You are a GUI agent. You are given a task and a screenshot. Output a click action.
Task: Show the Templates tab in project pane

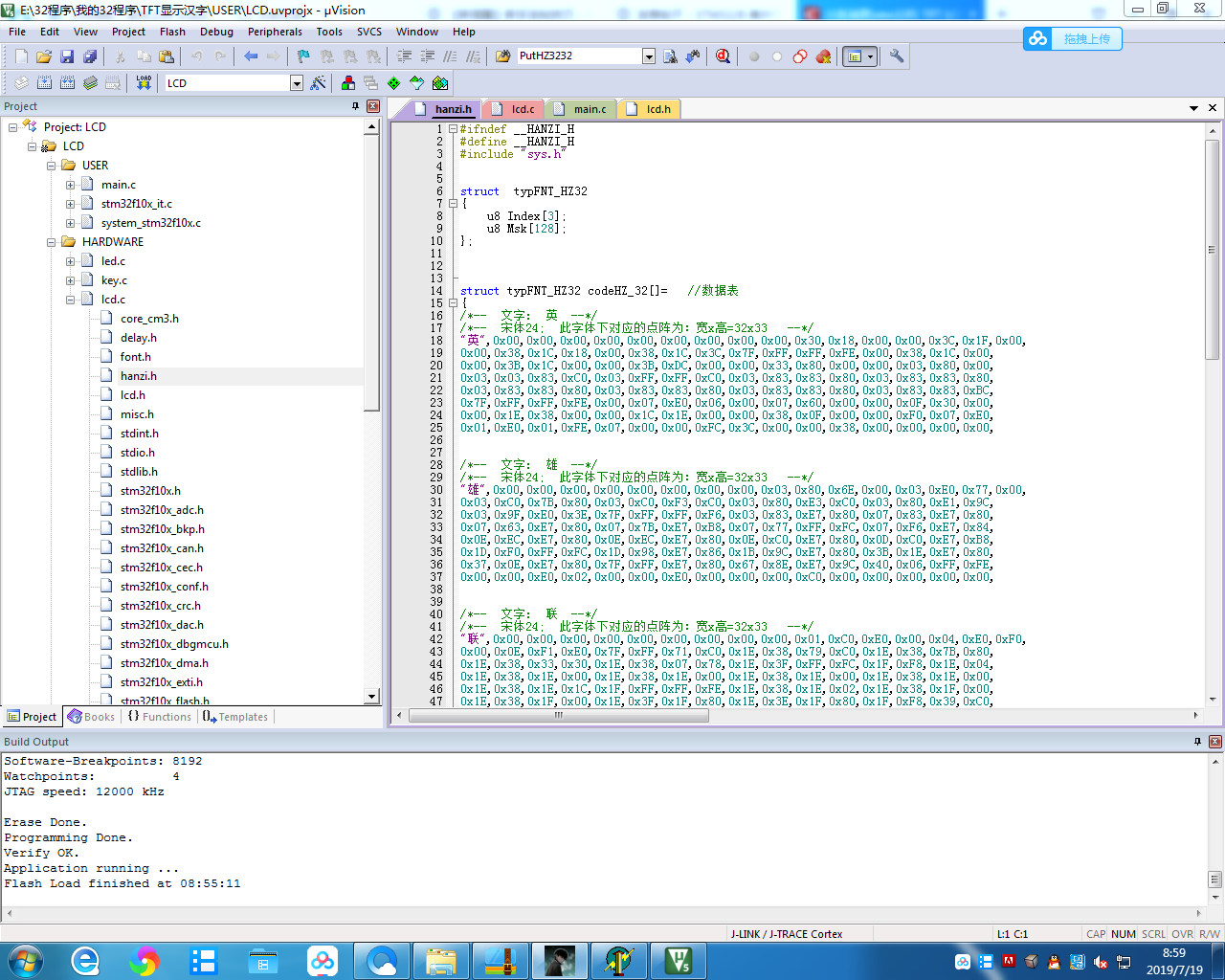[x=235, y=717]
